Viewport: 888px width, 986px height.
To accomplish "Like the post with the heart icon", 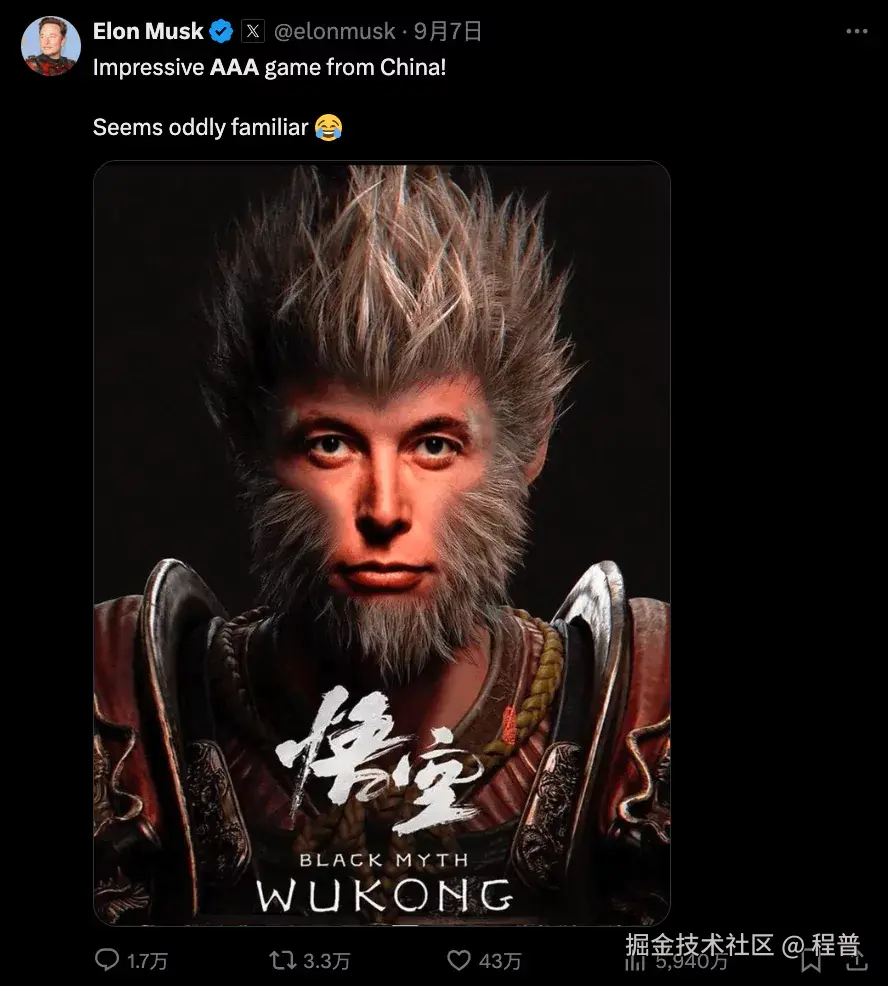I will pyautogui.click(x=458, y=960).
